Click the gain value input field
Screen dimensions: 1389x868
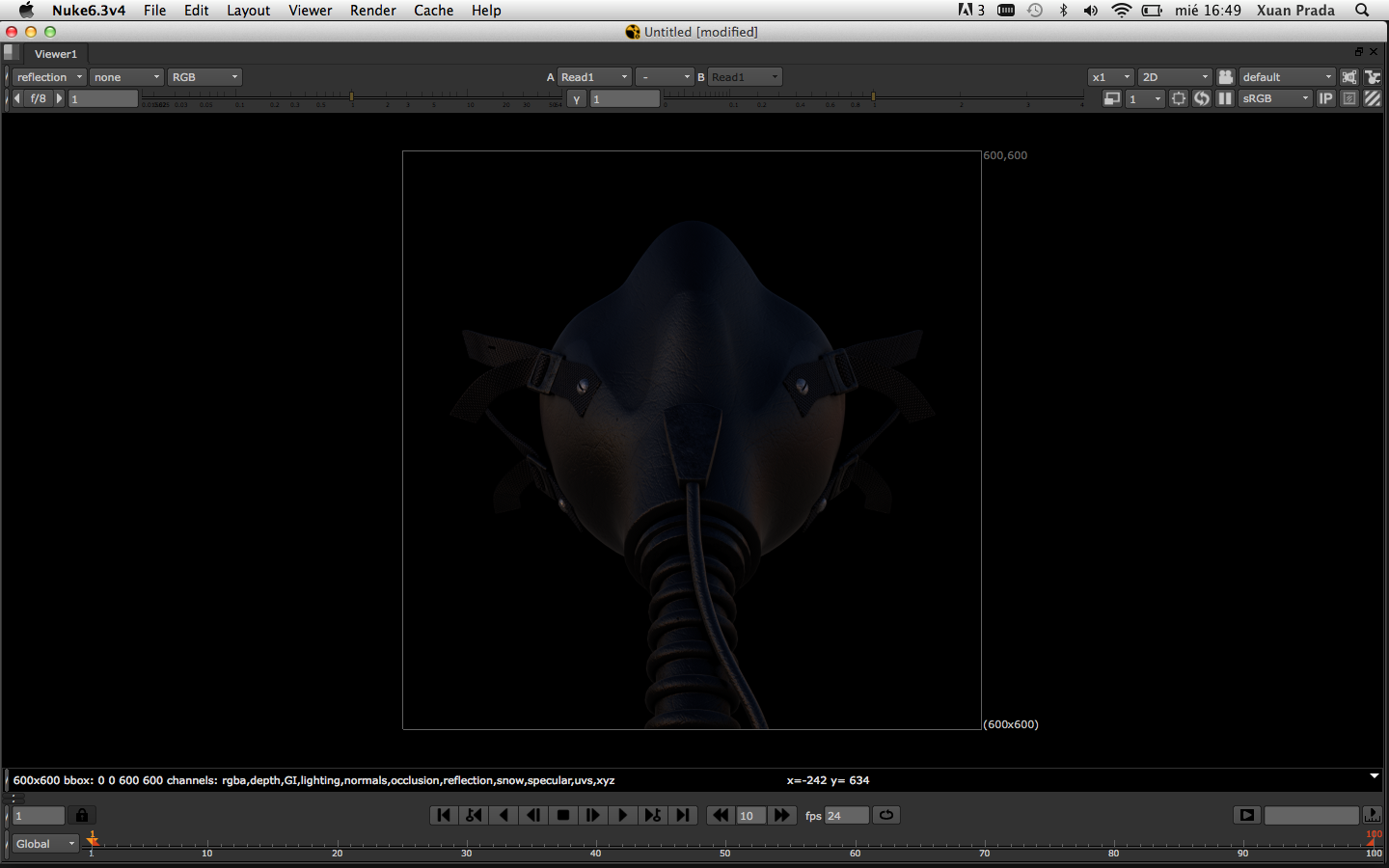point(103,98)
